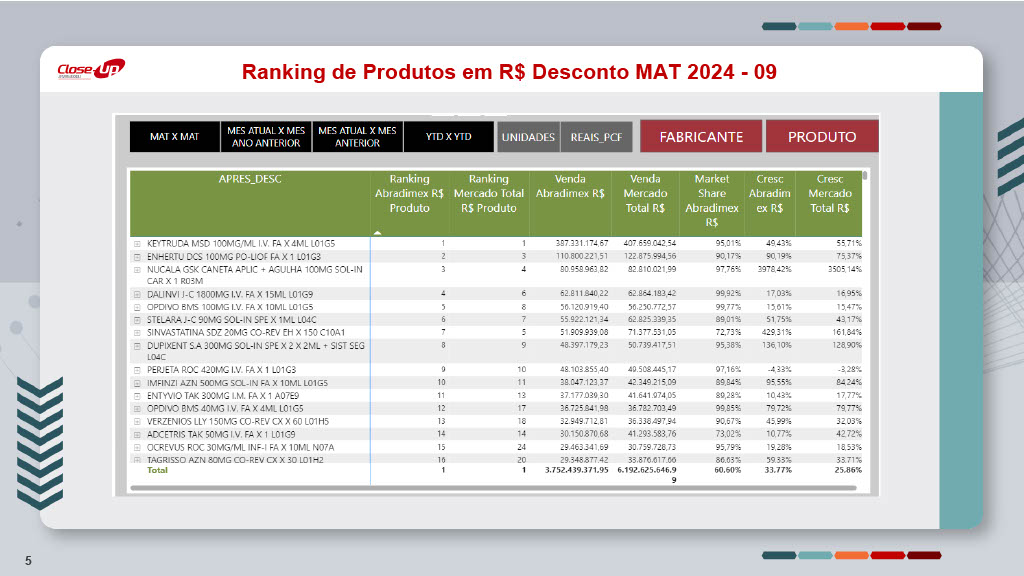Click the FABRICANTE button
The width and height of the screenshot is (1024, 576).
701,137
